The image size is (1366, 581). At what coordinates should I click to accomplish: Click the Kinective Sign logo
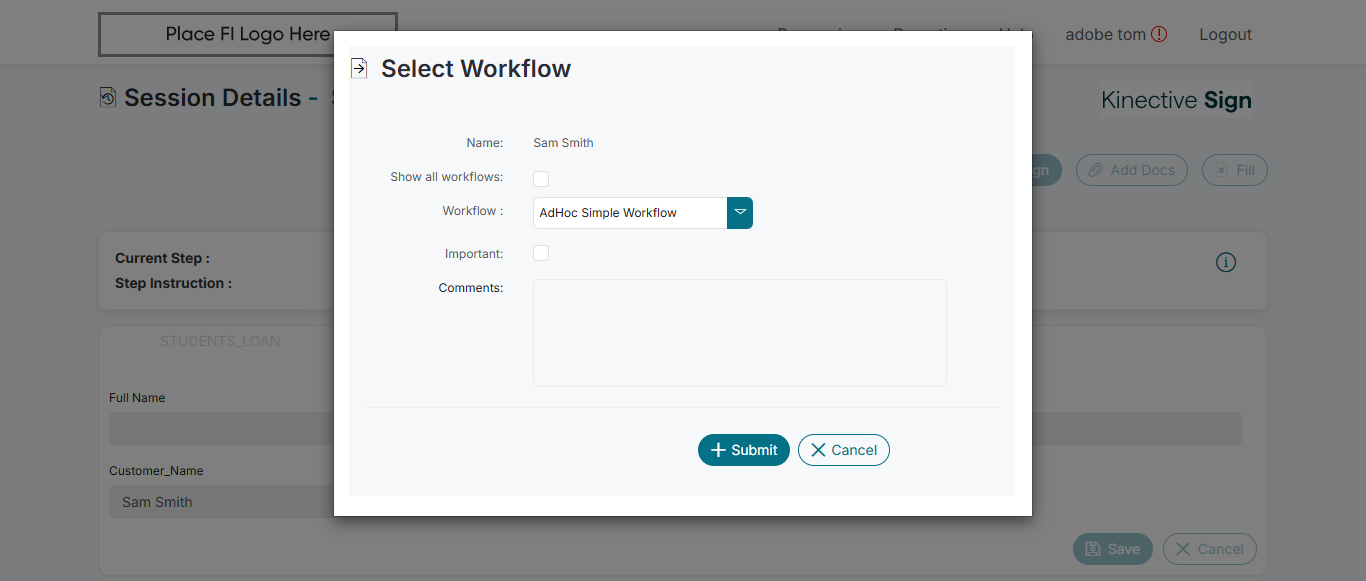coord(1176,100)
